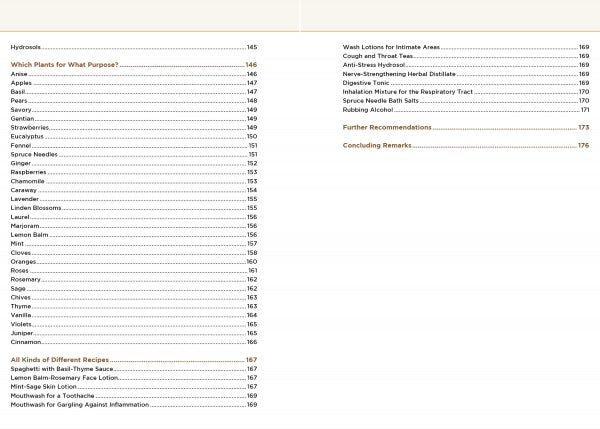
Task: Go to the Anise entry
Action: (19, 74)
